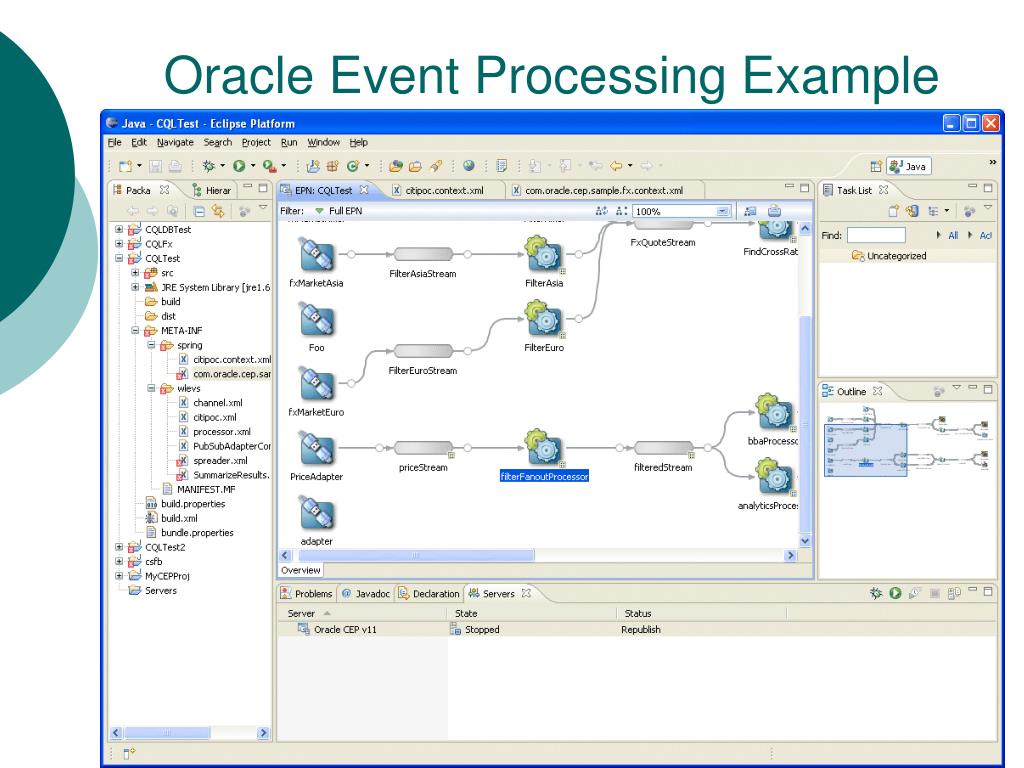This screenshot has width=1024, height=768.
Task: Click the Package Explorer horizontal scrollbar
Action: pos(167,733)
